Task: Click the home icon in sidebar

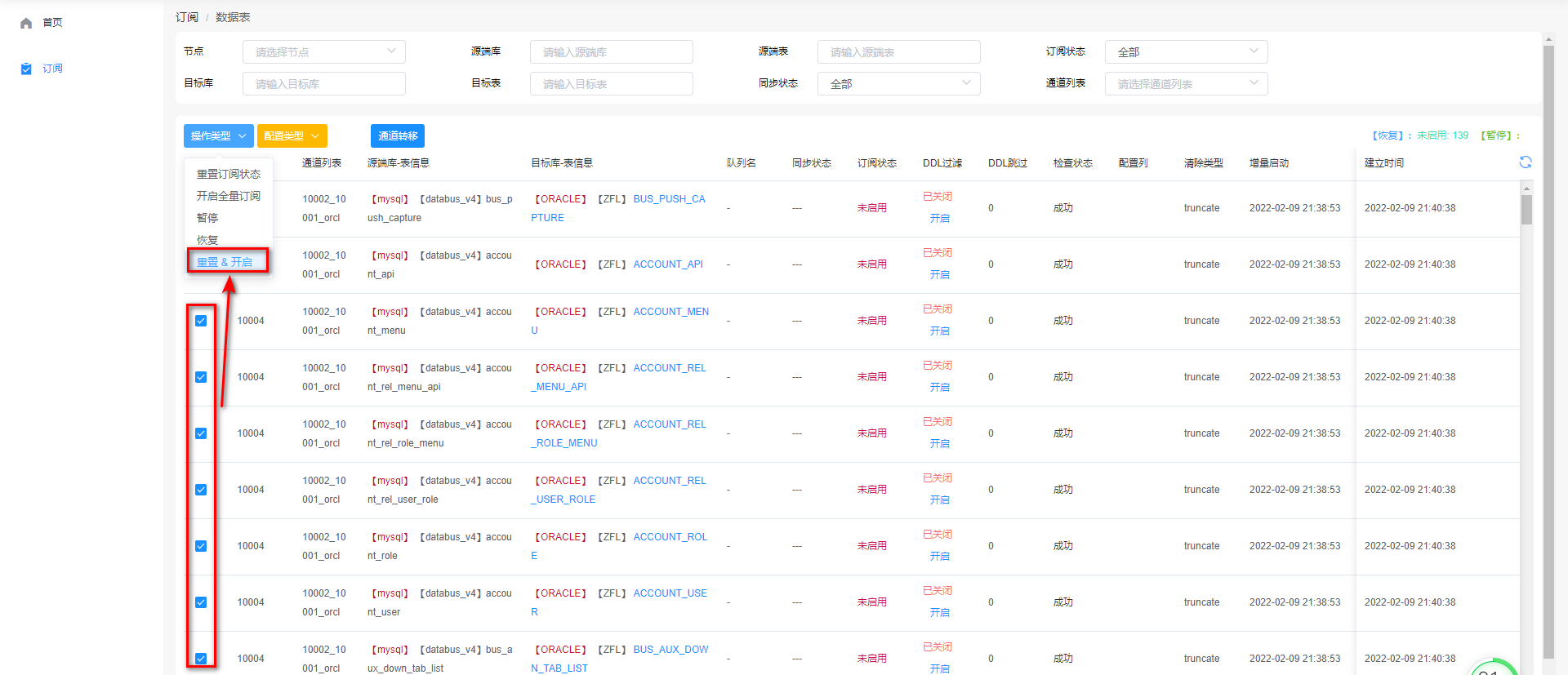Action: [26, 23]
